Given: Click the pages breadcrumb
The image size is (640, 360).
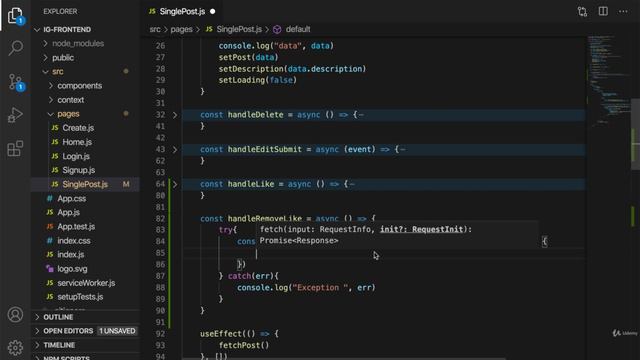Looking at the screenshot, I should click(182, 29).
